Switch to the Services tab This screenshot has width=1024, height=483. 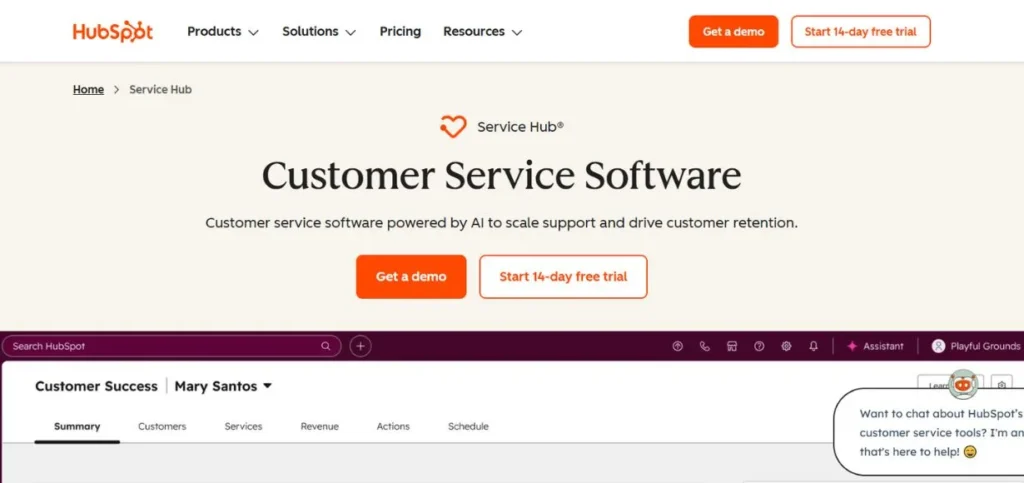[244, 427]
